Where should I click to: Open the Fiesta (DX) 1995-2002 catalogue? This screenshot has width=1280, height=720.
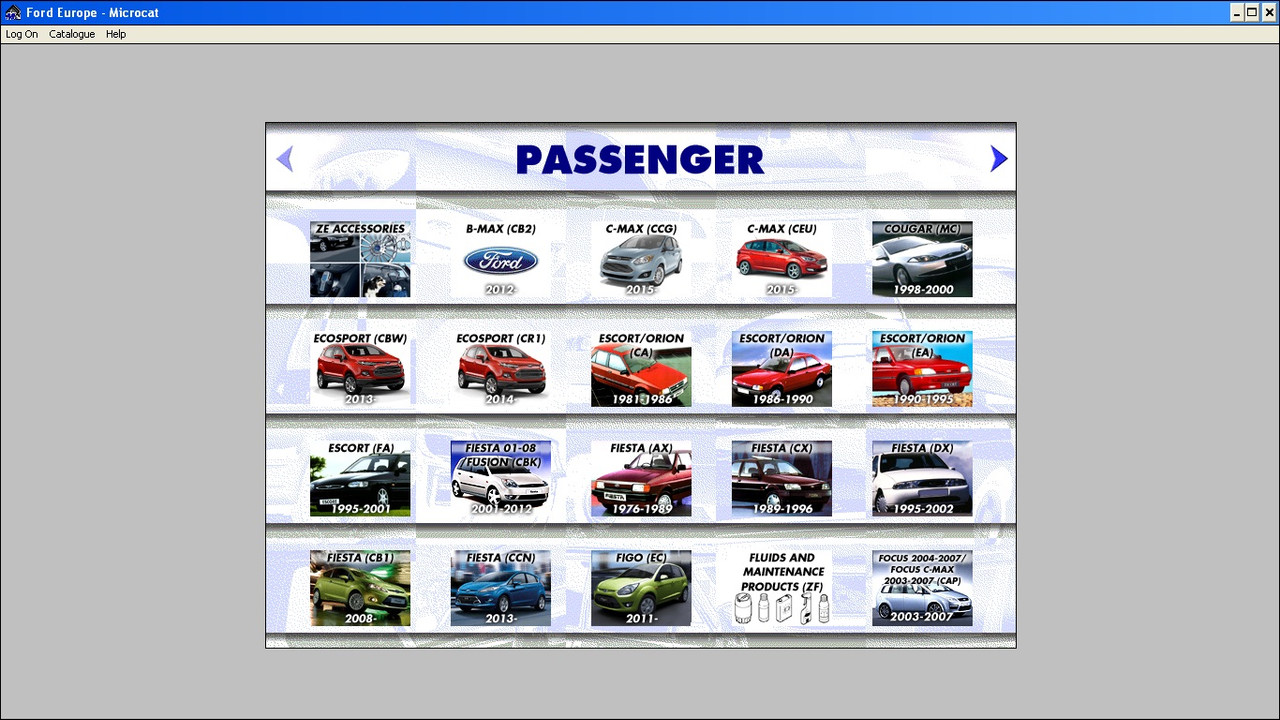click(x=922, y=479)
